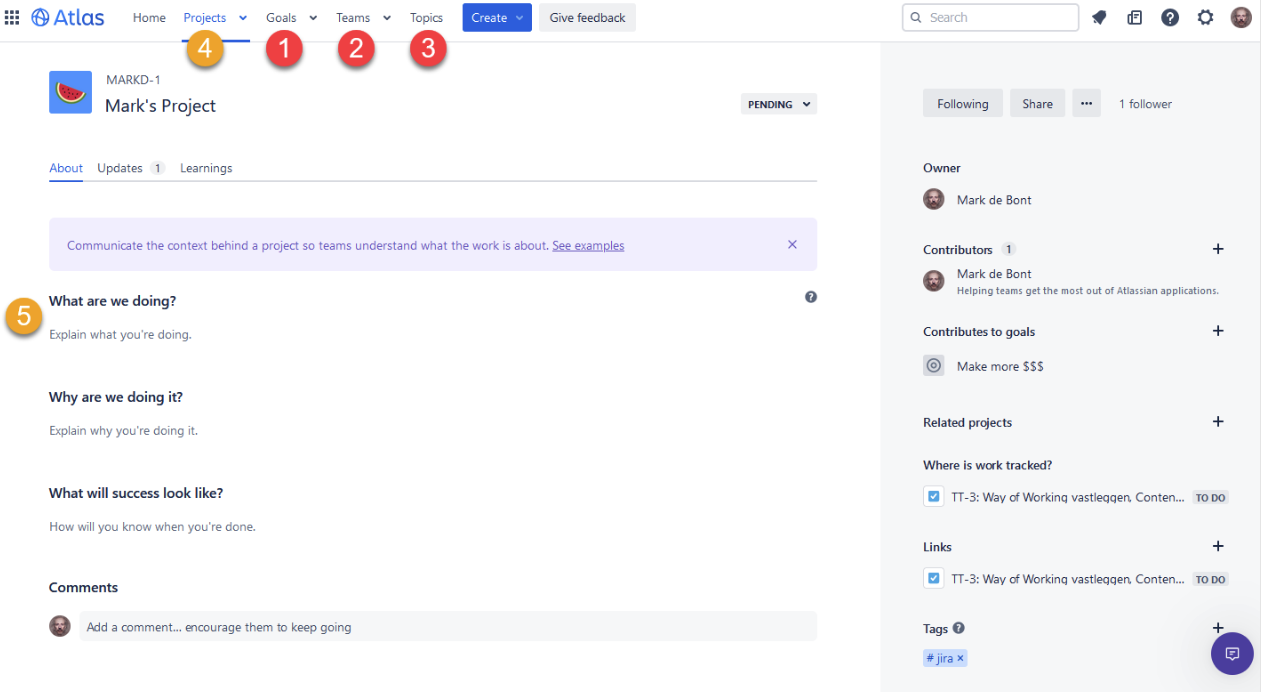
Task: Toggle the TT-3 checkbox under Links
Action: pyautogui.click(x=933, y=578)
